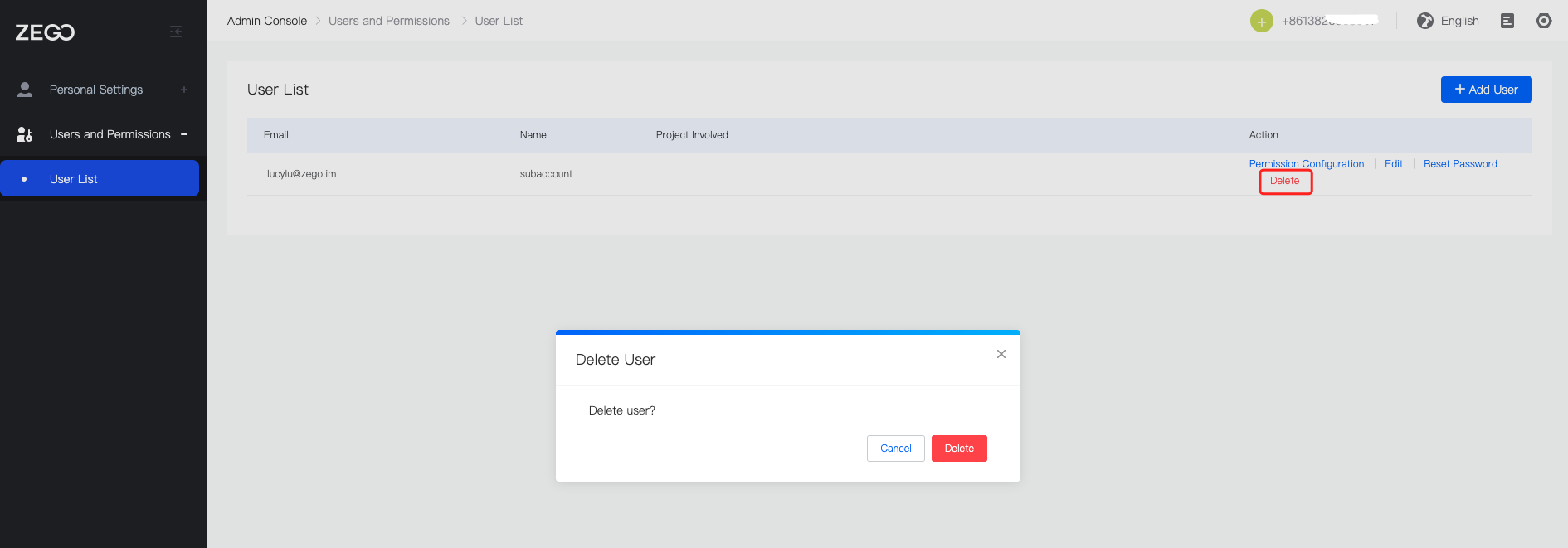The width and height of the screenshot is (1568, 548).
Task: Click the Personal Settings person icon
Action: [25, 90]
